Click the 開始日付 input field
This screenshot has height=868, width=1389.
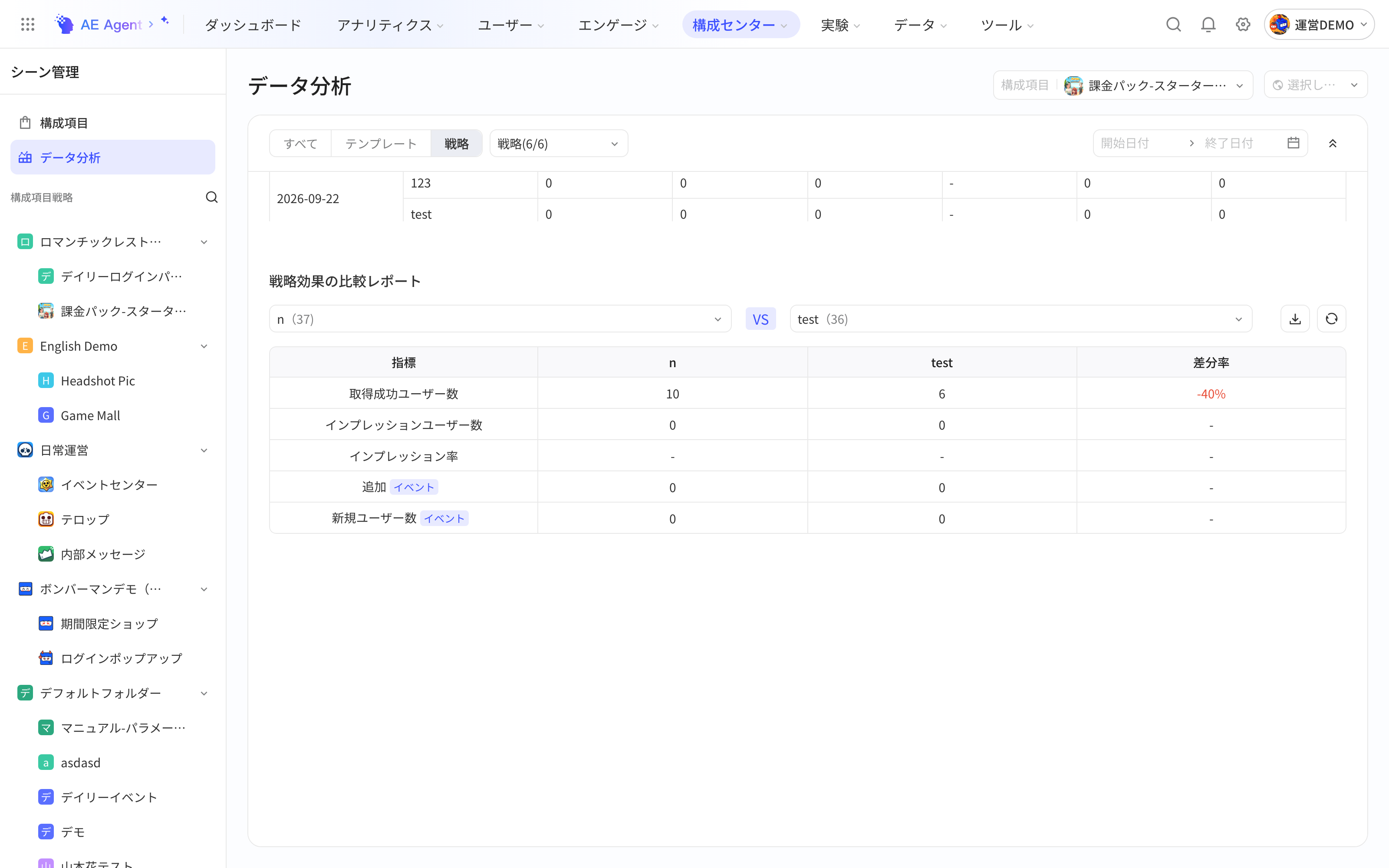tap(1139, 143)
